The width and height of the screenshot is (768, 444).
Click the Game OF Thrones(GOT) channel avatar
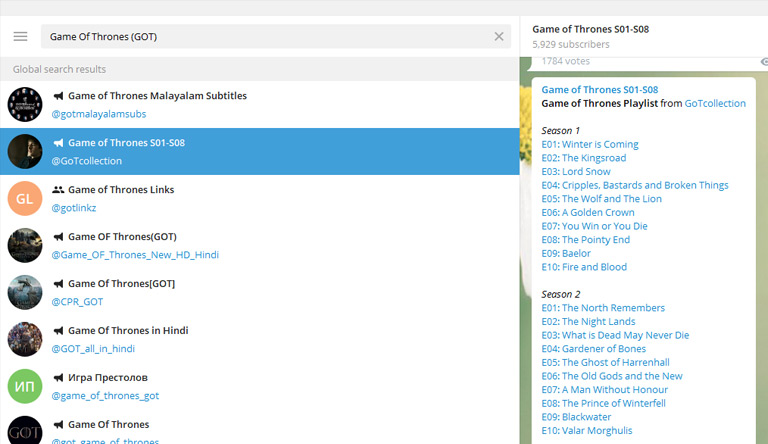25,245
